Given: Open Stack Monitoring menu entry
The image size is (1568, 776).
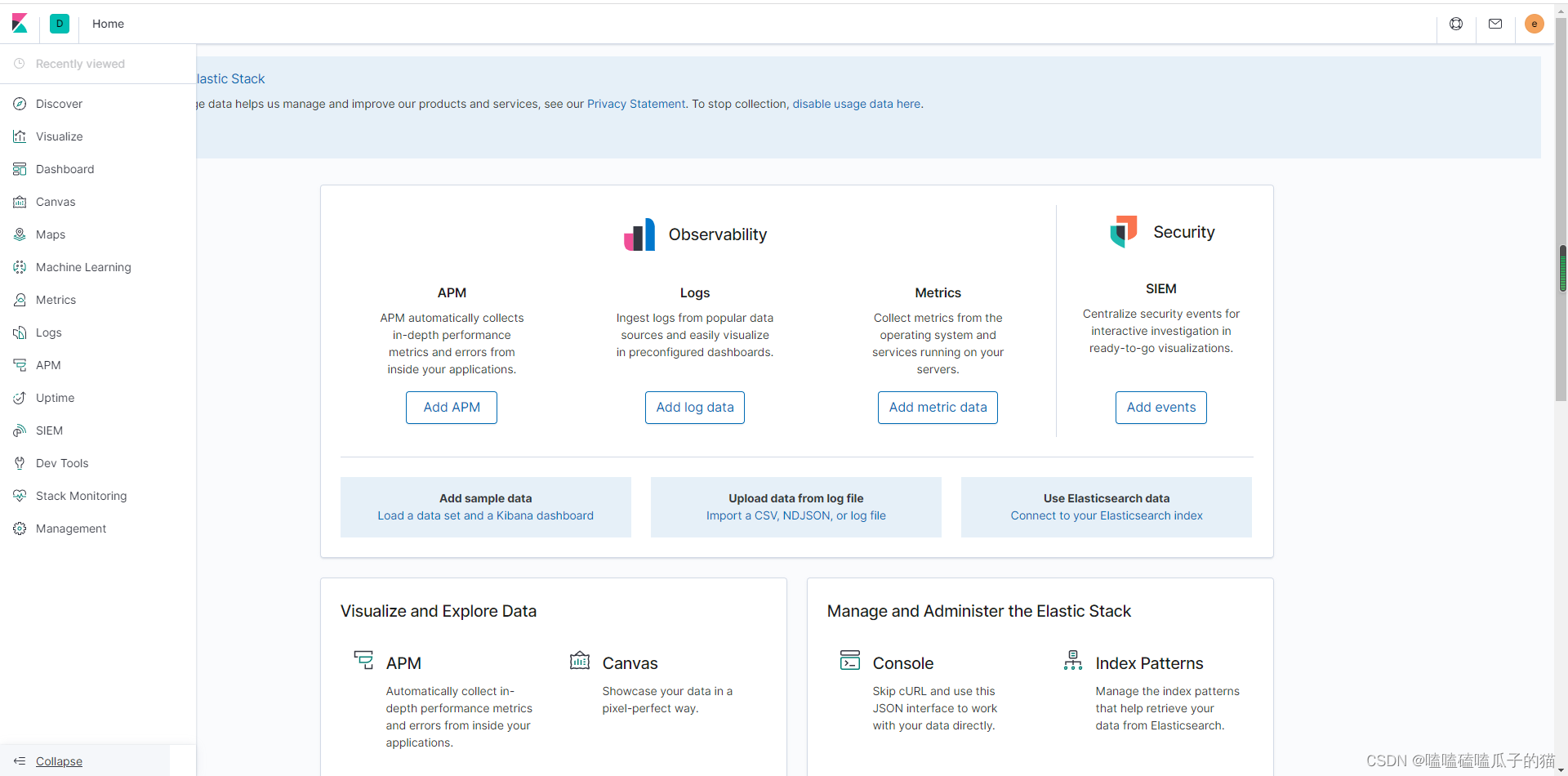Looking at the screenshot, I should tap(81, 496).
